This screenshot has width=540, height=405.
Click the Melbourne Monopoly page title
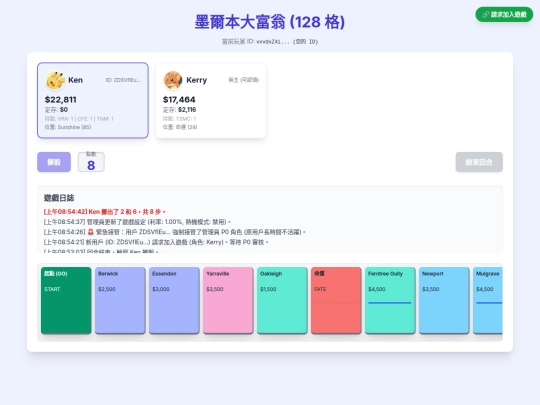(x=270, y=22)
